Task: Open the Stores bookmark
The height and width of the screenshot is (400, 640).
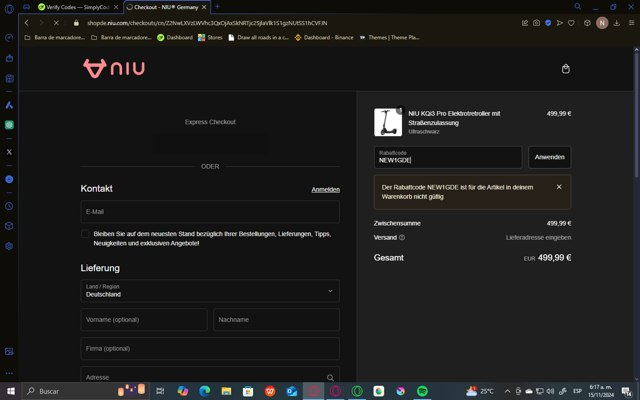Action: (210, 38)
